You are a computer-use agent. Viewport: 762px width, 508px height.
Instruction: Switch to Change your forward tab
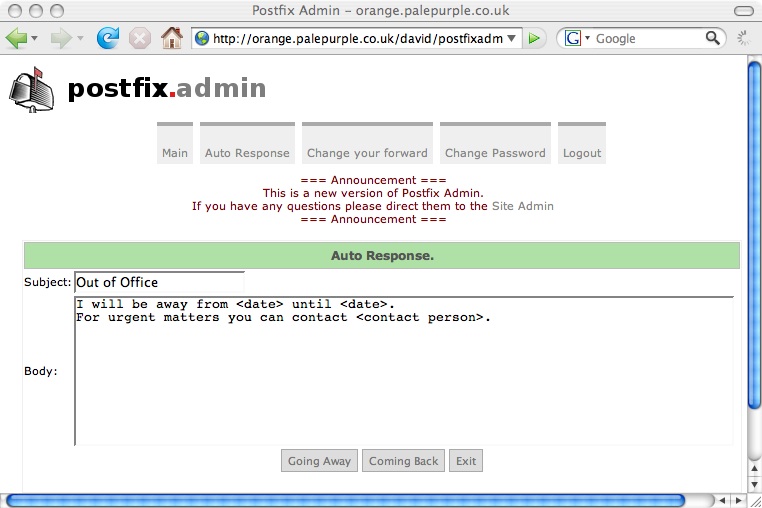pyautogui.click(x=367, y=152)
